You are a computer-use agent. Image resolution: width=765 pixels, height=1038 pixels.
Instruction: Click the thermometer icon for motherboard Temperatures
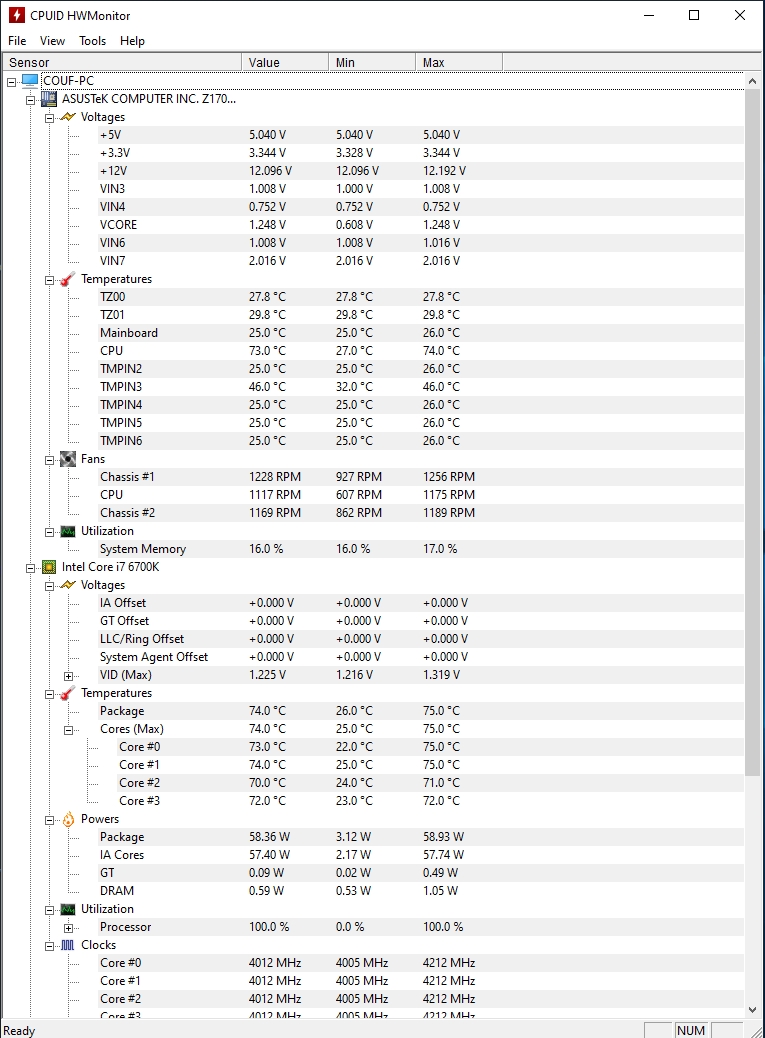[x=68, y=279]
